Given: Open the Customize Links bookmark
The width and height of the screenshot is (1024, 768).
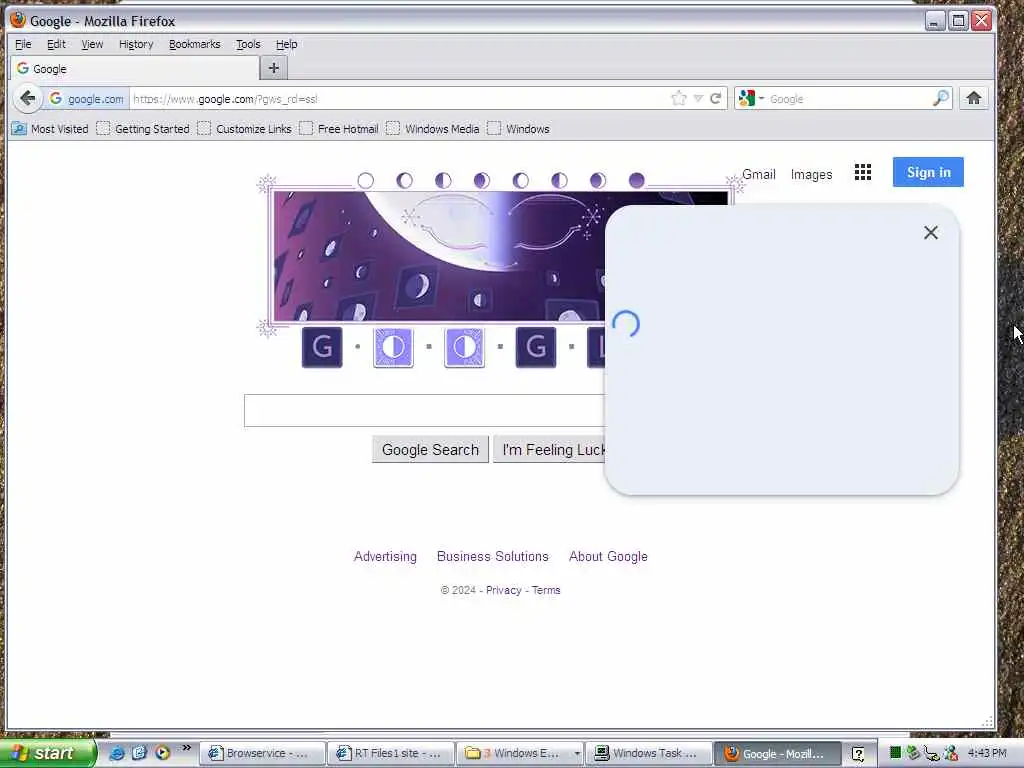Looking at the screenshot, I should [245, 129].
